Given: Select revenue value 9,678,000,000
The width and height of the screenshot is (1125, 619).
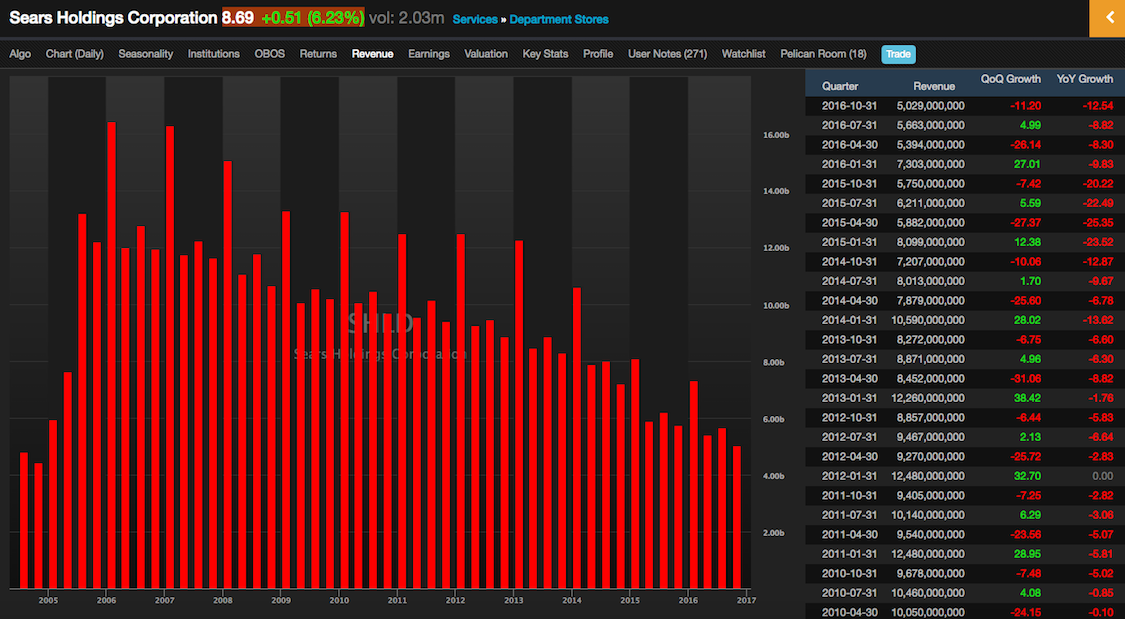Looking at the screenshot, I should (931, 573).
